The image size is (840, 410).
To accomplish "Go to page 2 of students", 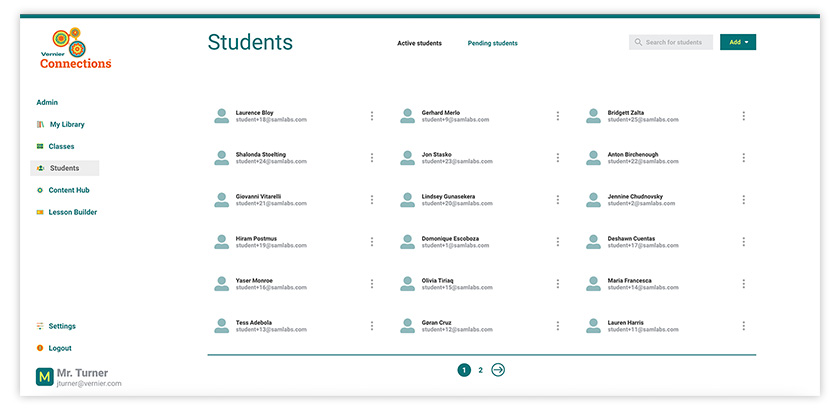I will click(480, 370).
